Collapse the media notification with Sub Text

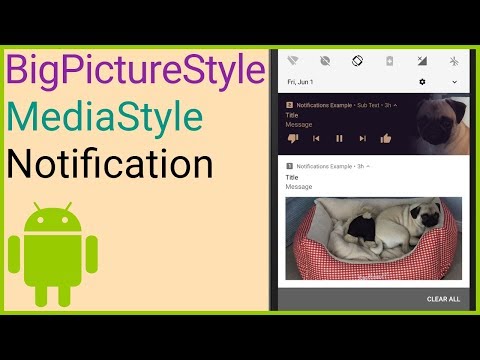point(395,105)
